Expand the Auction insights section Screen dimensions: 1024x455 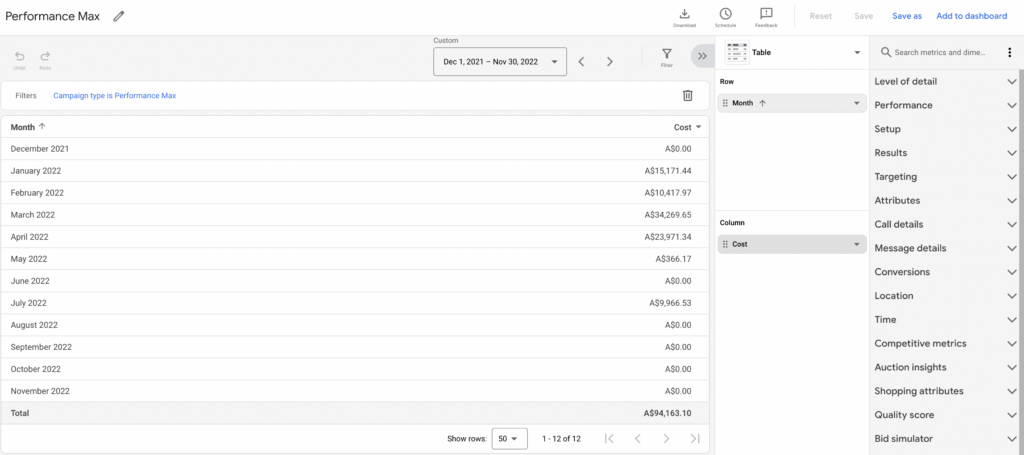945,367
